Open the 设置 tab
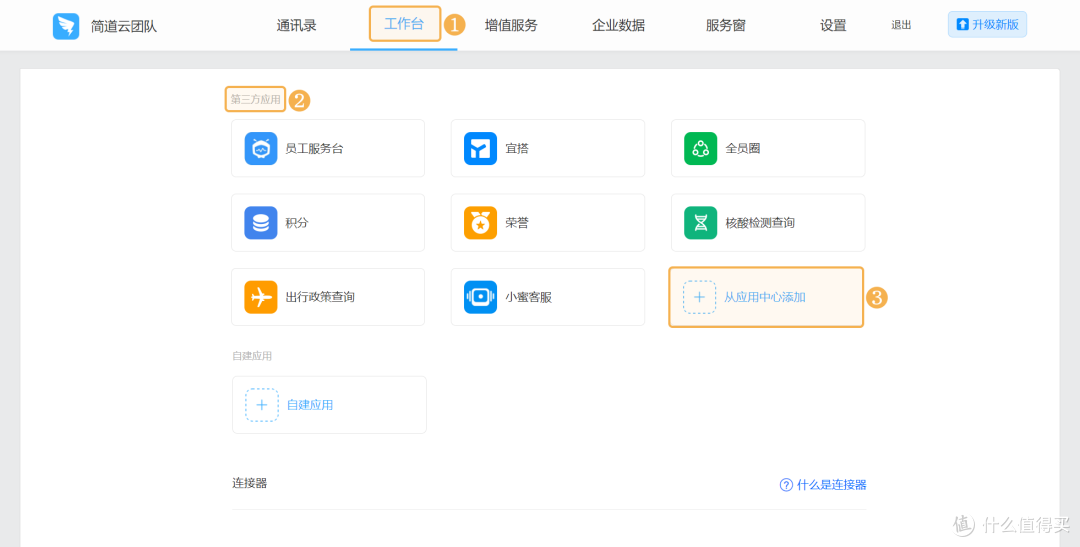1080x547 pixels. 833,26
